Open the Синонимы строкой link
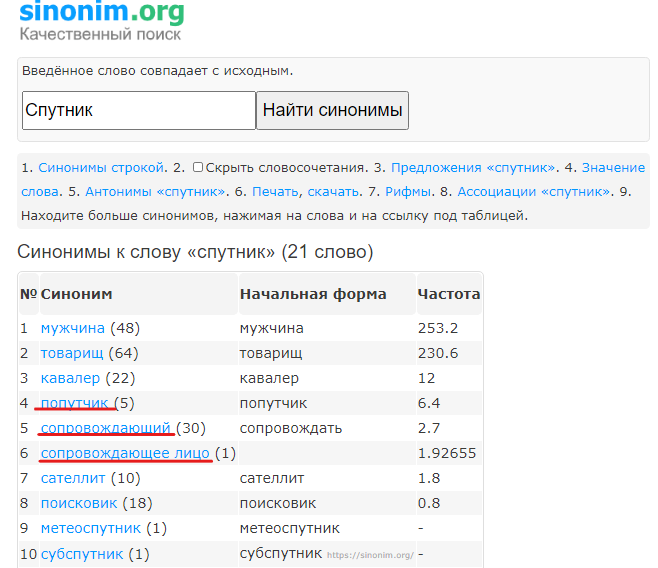The width and height of the screenshot is (658, 568). [x=101, y=168]
